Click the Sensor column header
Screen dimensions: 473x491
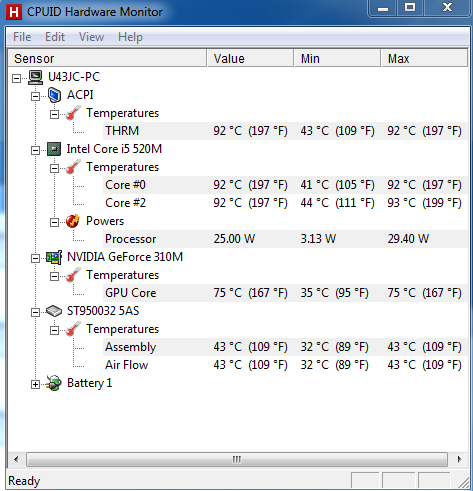pyautogui.click(x=107, y=58)
